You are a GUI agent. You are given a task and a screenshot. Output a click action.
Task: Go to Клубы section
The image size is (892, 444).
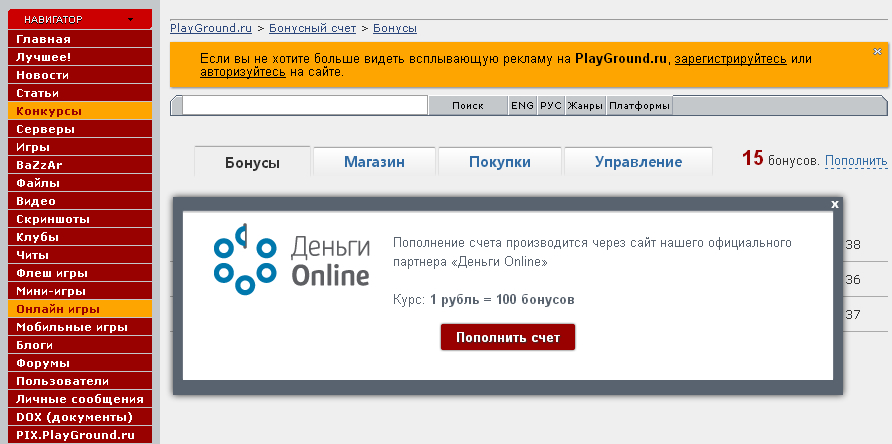(80, 237)
